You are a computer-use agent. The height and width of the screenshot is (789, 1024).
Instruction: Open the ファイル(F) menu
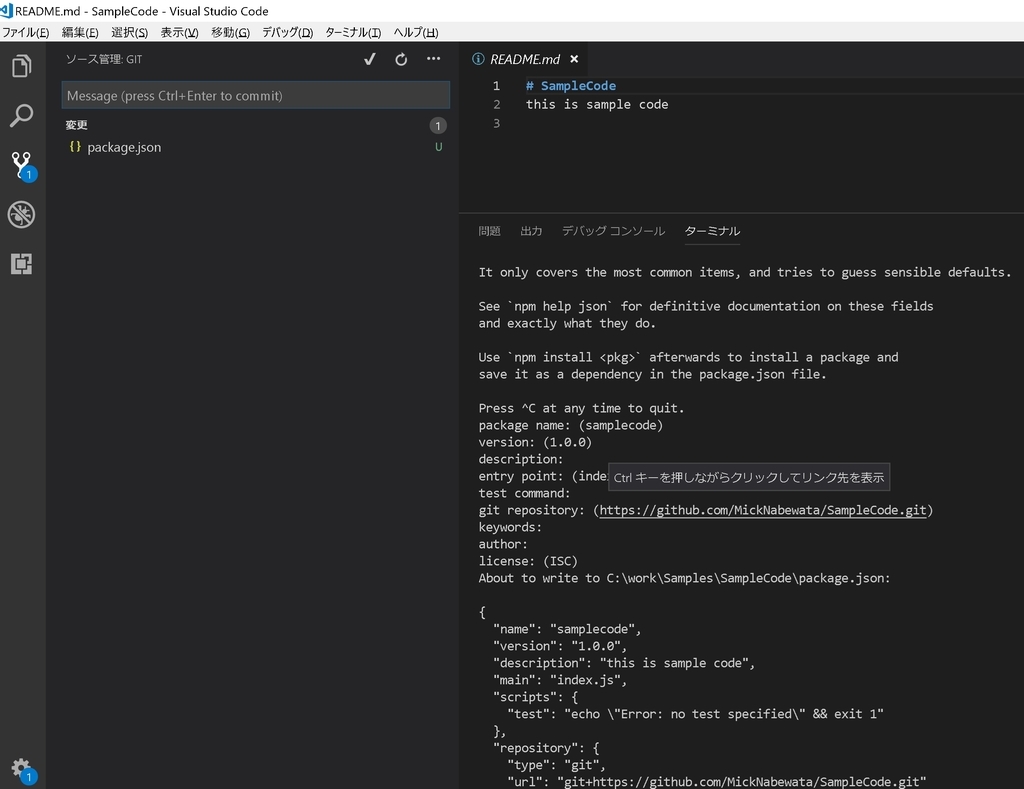point(25,32)
